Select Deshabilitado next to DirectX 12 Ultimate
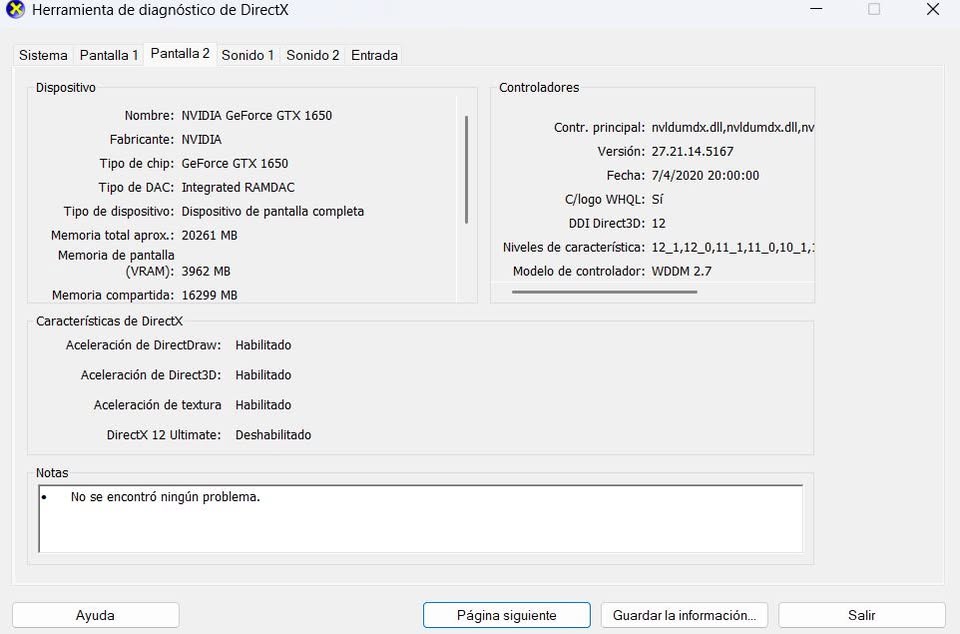Image resolution: width=960 pixels, height=634 pixels. pos(273,435)
